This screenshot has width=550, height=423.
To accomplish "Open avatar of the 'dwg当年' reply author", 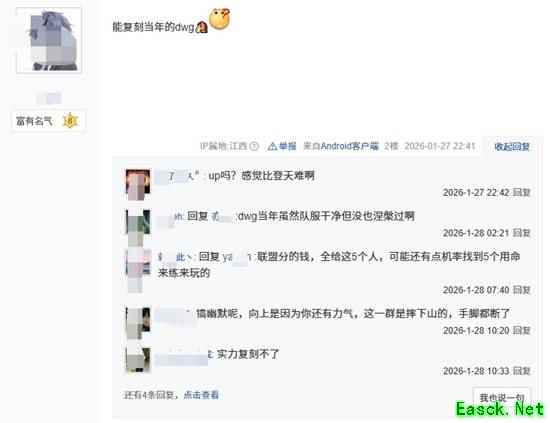I will [138, 222].
